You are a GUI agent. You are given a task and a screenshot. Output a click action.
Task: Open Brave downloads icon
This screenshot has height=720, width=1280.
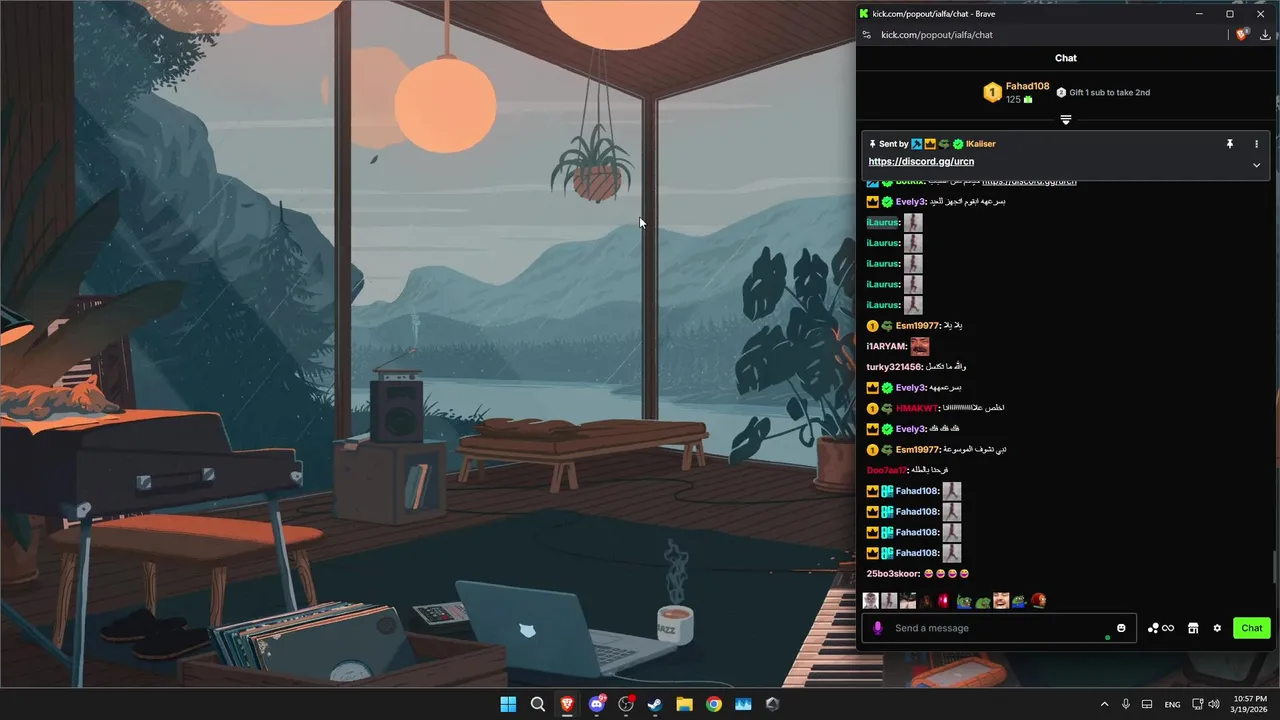(1265, 35)
